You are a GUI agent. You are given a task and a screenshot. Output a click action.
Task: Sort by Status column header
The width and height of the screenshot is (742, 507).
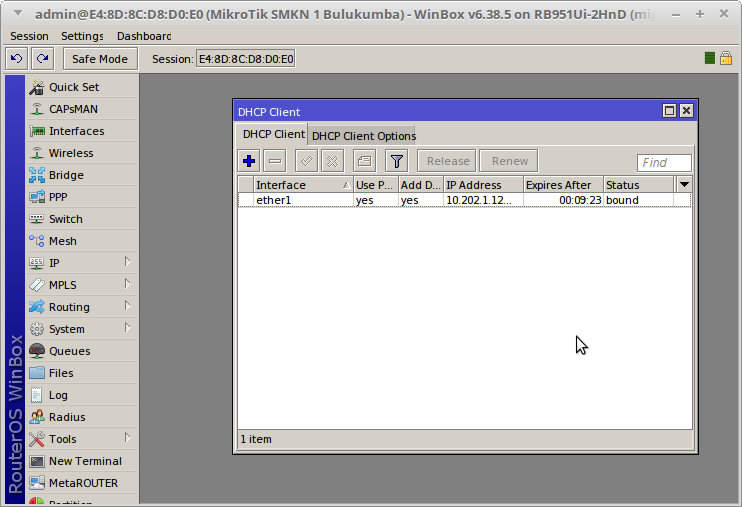638,185
